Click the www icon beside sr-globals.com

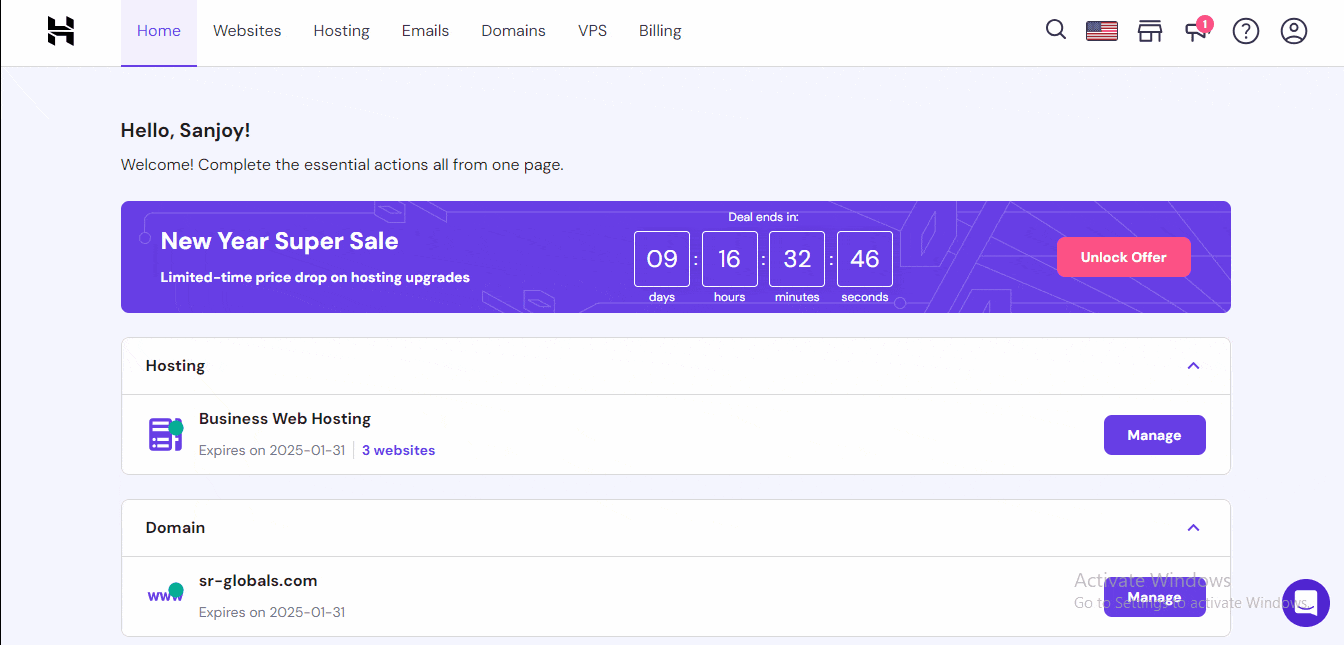[164, 593]
